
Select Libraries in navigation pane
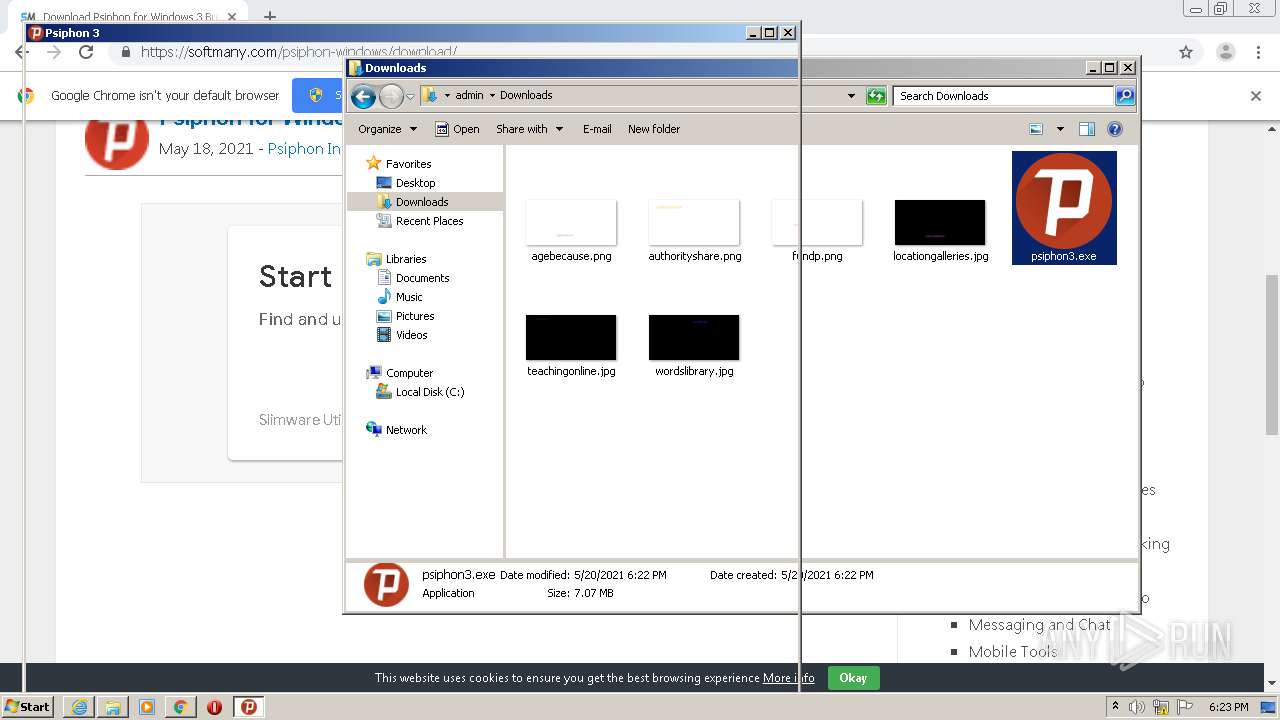tap(406, 259)
